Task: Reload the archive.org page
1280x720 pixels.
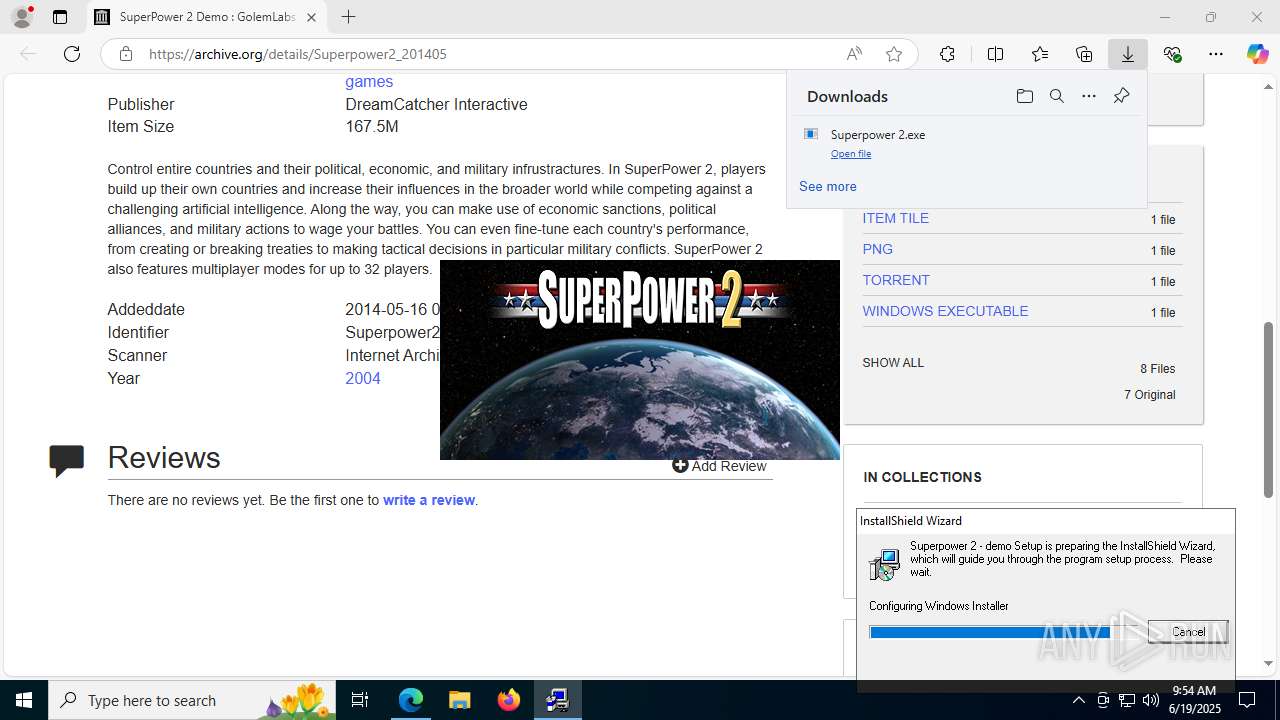Action: click(72, 54)
